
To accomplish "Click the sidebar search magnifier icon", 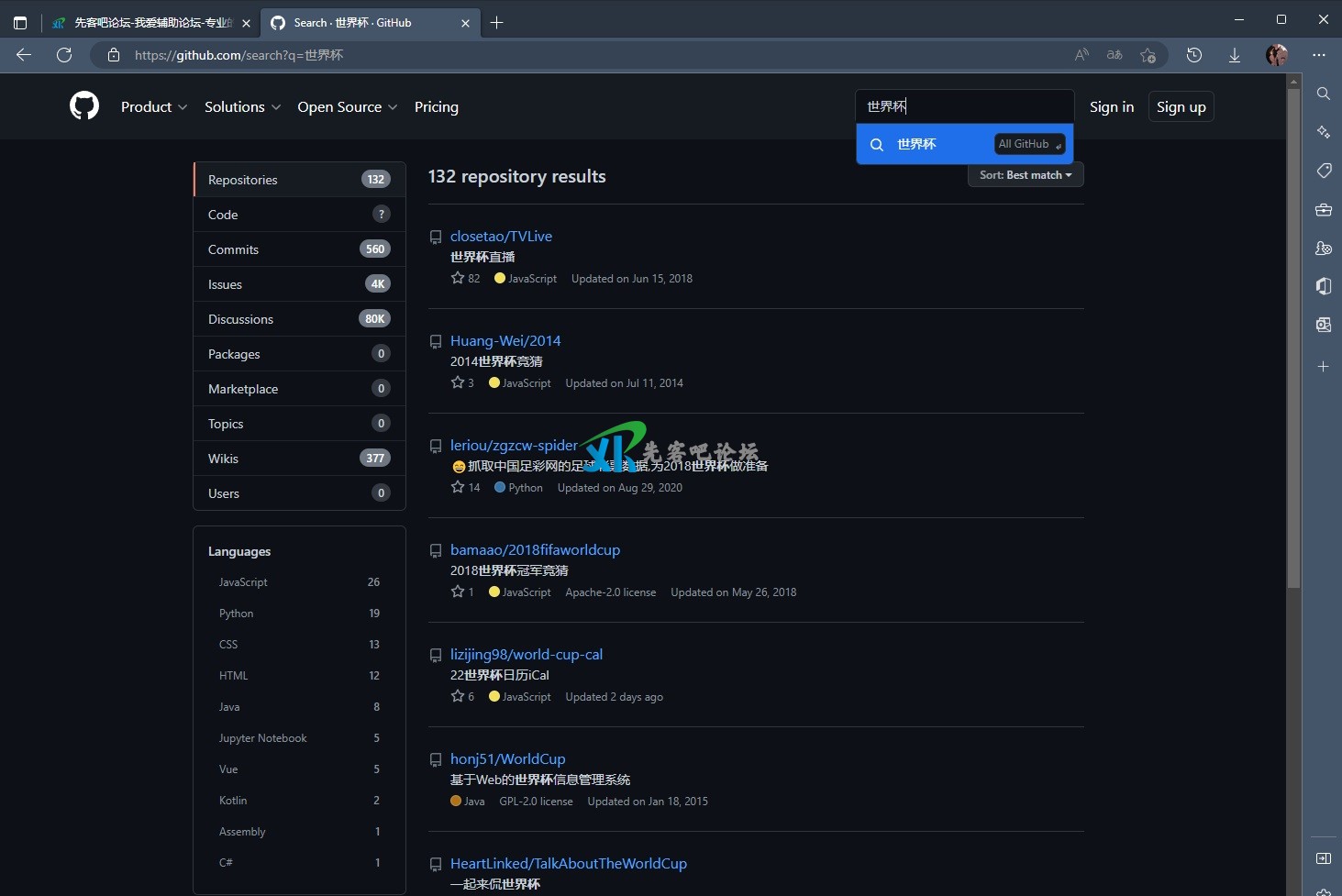I will [x=1323, y=94].
